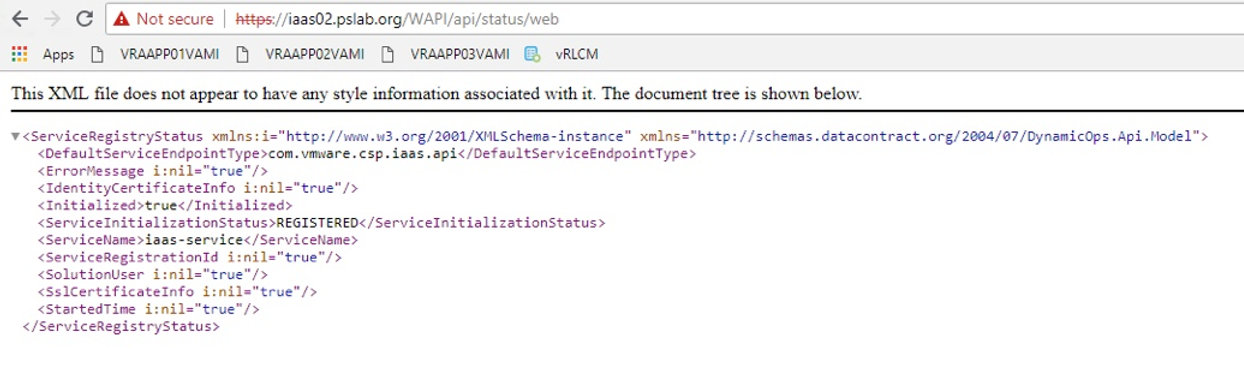Screen dimensions: 1244x370
Task: Select the IdentityCertificateInfo XML line
Action: pyautogui.click(x=198, y=188)
